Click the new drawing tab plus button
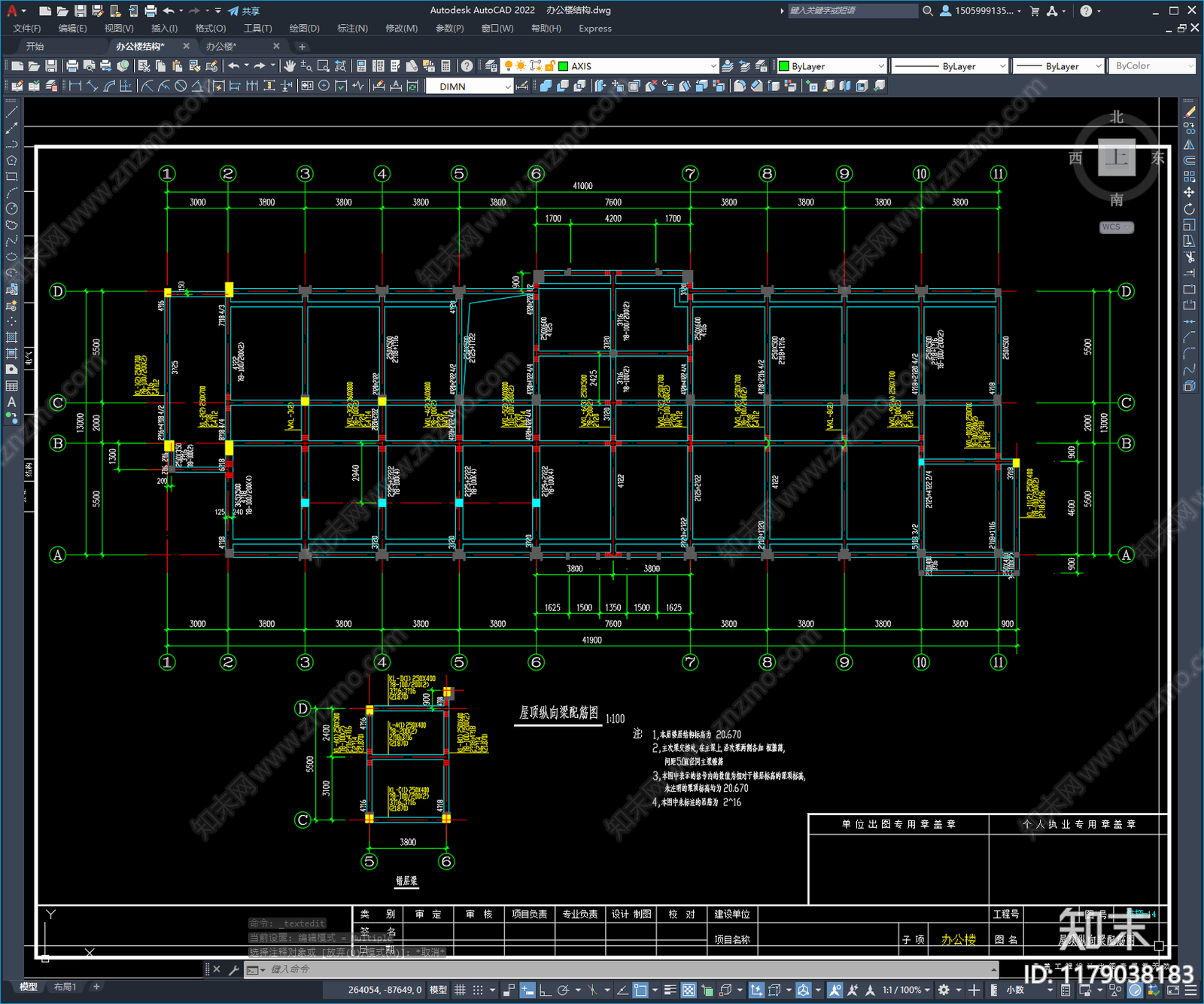The height and width of the screenshot is (1004, 1204). pos(303,47)
